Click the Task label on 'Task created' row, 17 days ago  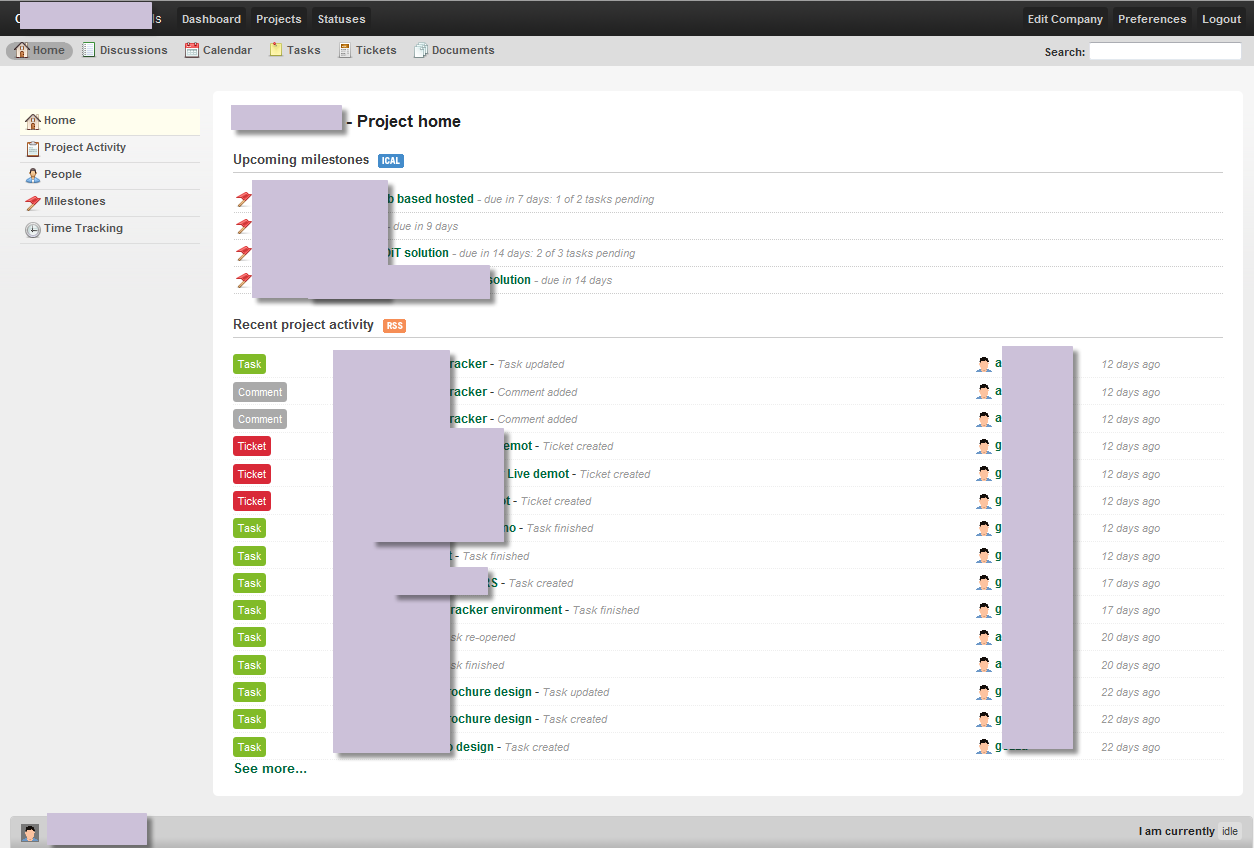(x=249, y=583)
